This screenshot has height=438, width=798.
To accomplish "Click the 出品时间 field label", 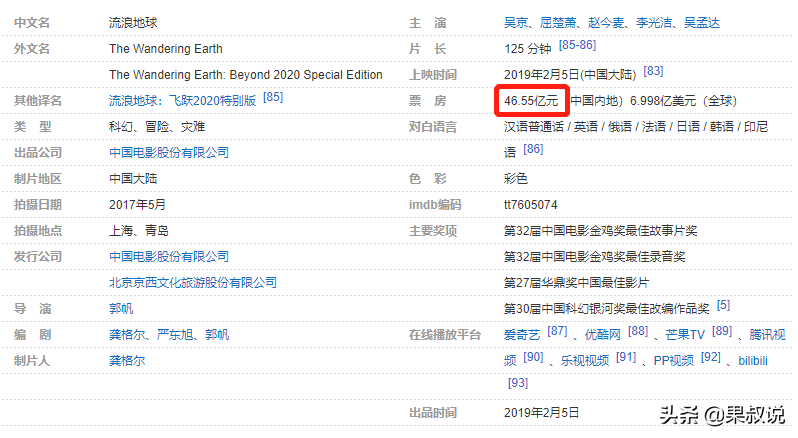I will [x=433, y=413].
